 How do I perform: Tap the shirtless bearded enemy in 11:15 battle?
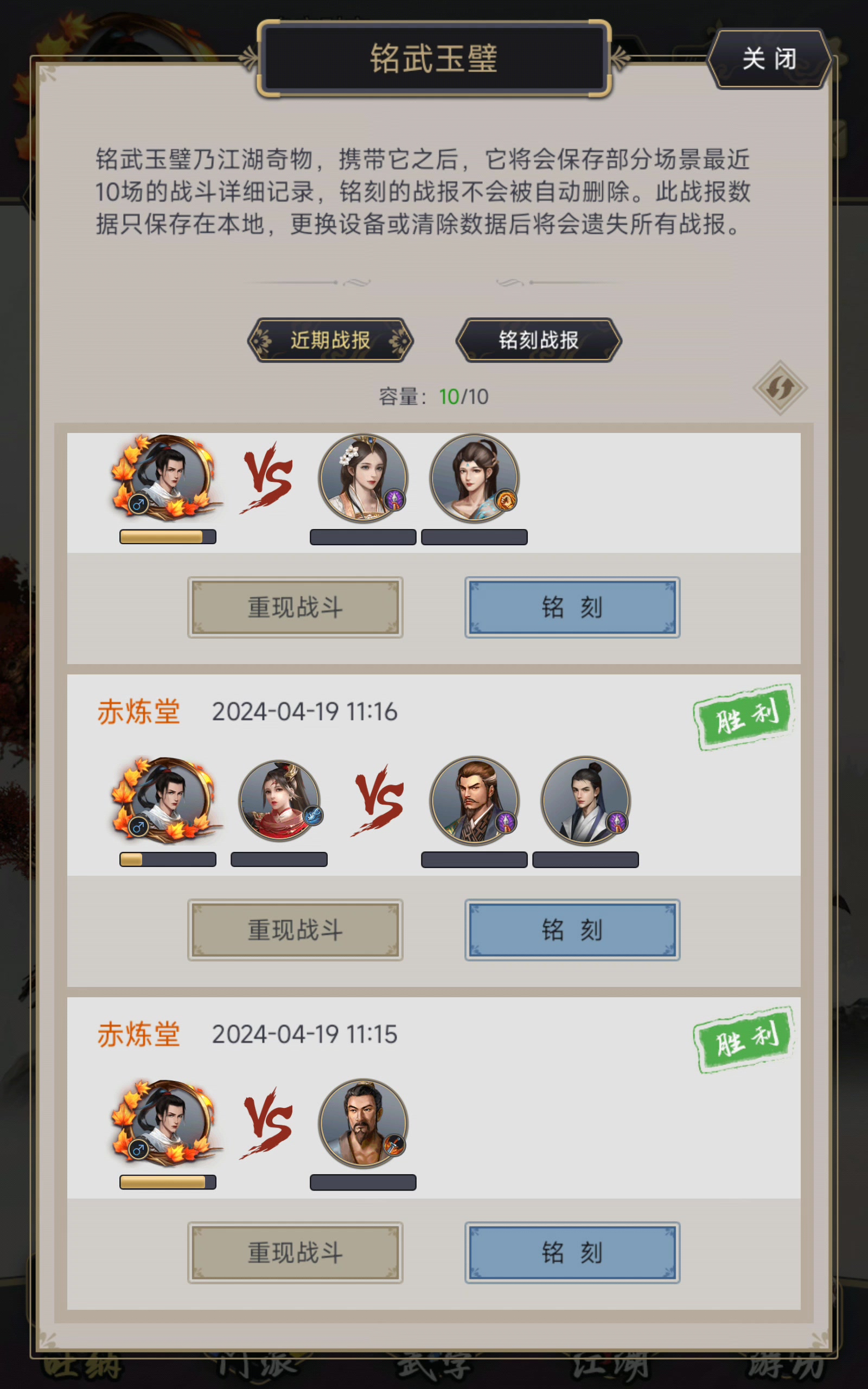(363, 1123)
